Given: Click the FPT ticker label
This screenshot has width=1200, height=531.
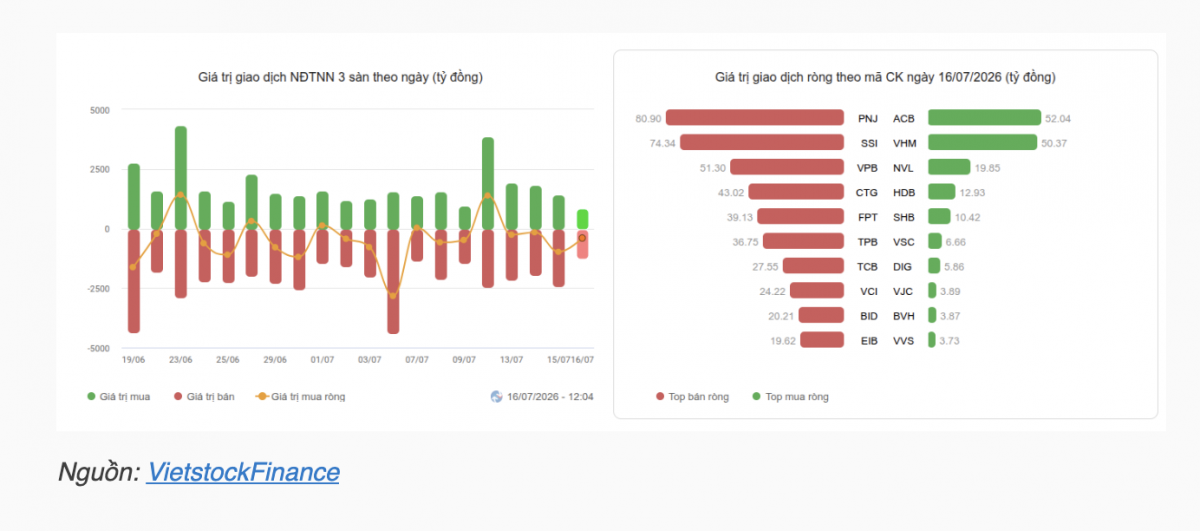Looking at the screenshot, I should click(x=866, y=216).
